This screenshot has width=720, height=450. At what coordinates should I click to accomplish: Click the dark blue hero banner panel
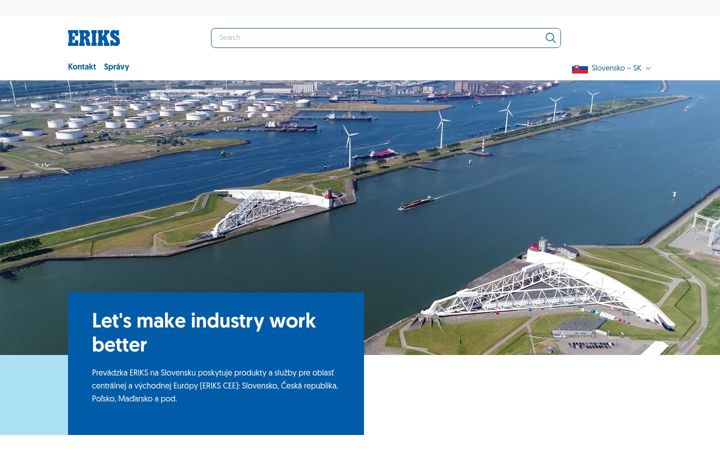216,363
